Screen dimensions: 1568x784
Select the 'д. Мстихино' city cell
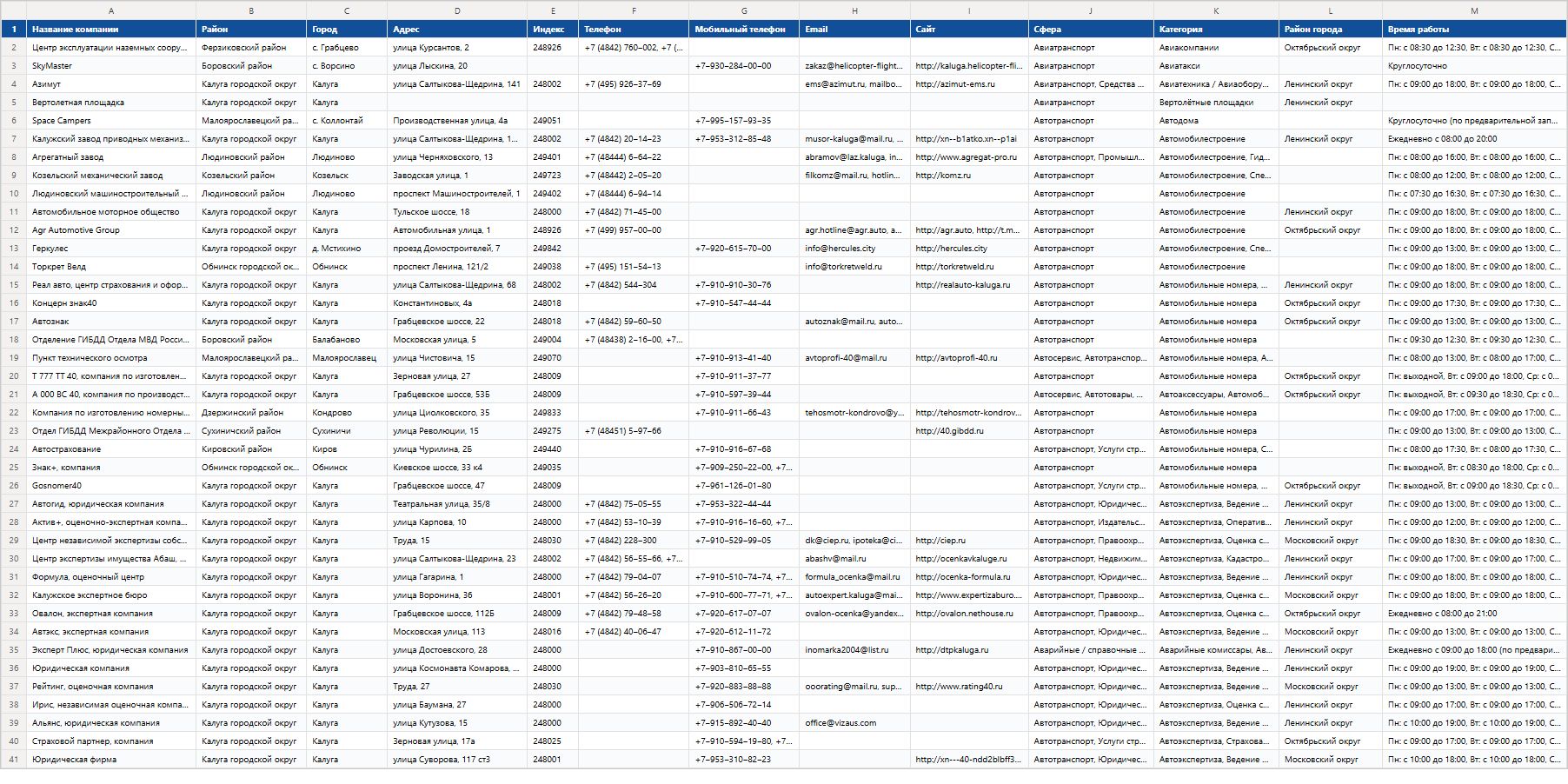(347, 249)
